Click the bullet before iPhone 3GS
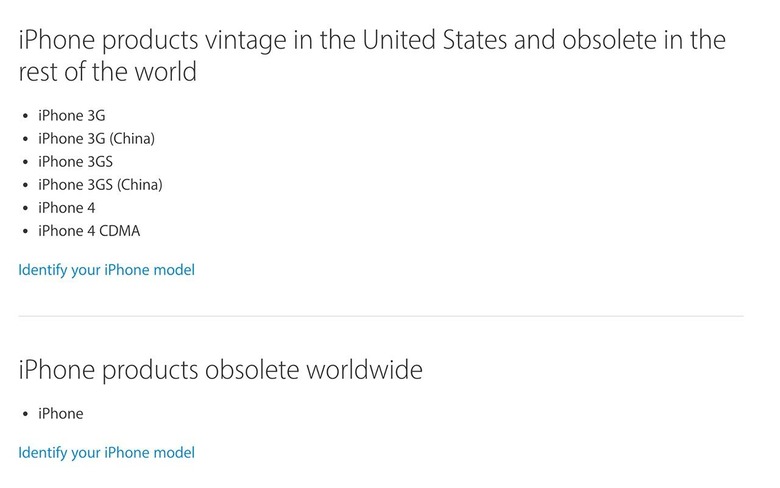The width and height of the screenshot is (780, 488). (x=25, y=162)
